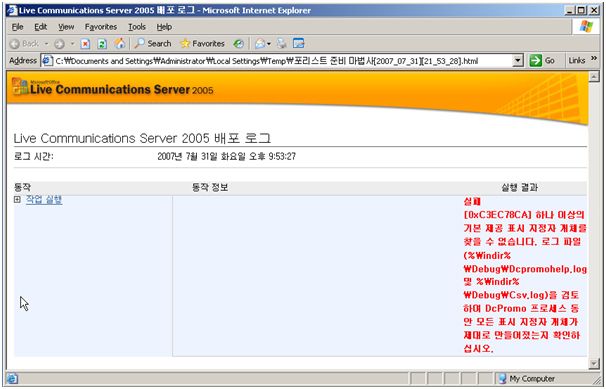Expand the Address bar dropdown list
Image resolution: width=606 pixels, height=389 pixels.
click(518, 61)
